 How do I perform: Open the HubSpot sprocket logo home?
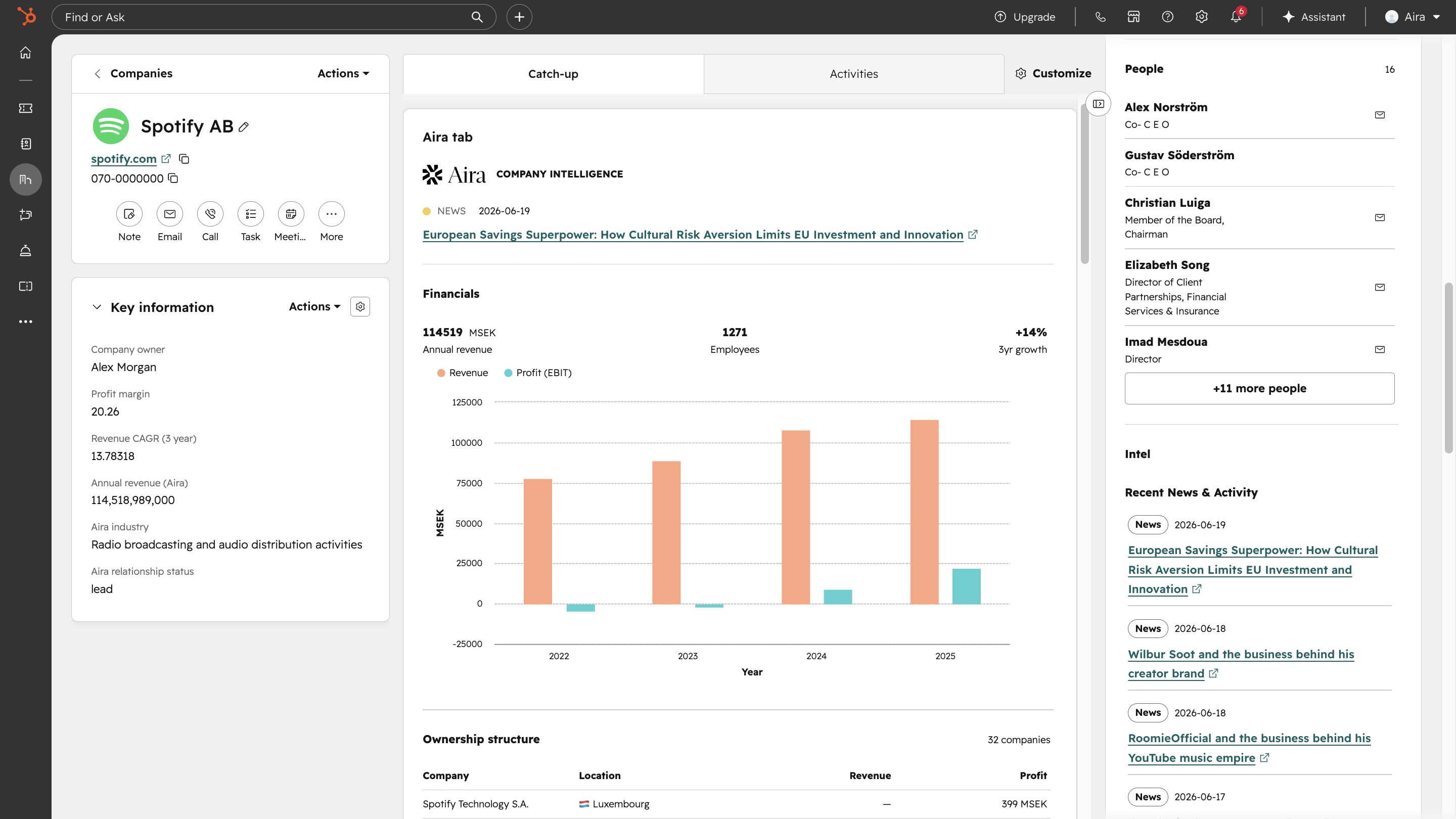pos(26,16)
